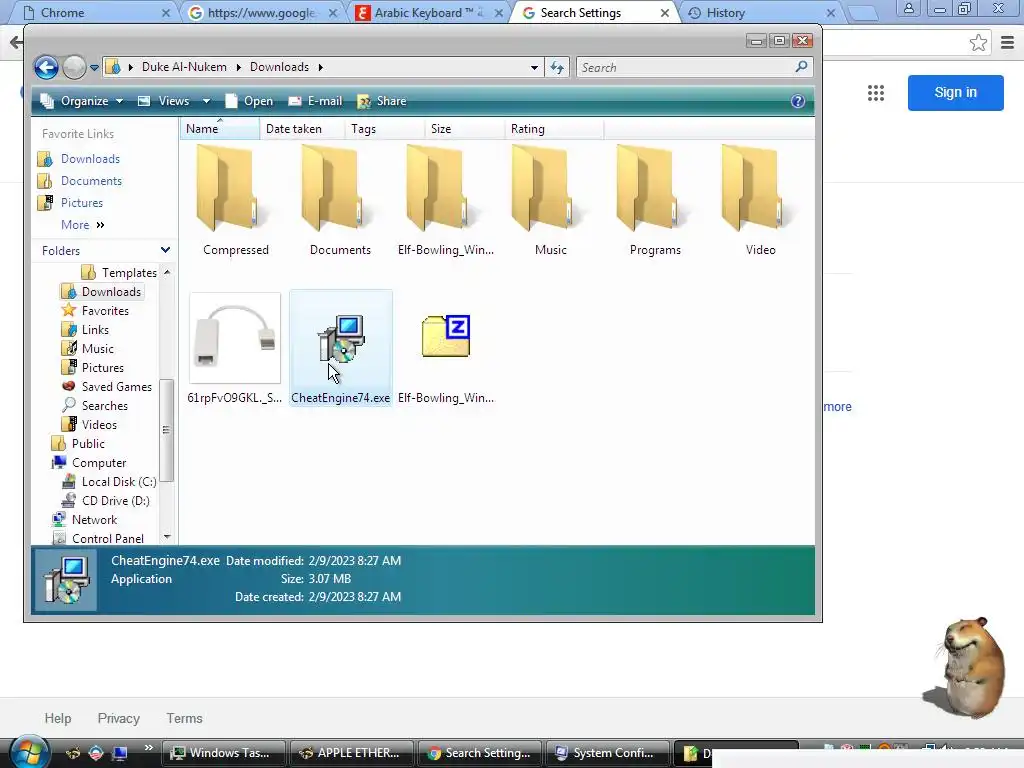The height and width of the screenshot is (768, 1024).
Task: Select the Elf-Bowling_Win zip archive icon
Action: (x=445, y=337)
